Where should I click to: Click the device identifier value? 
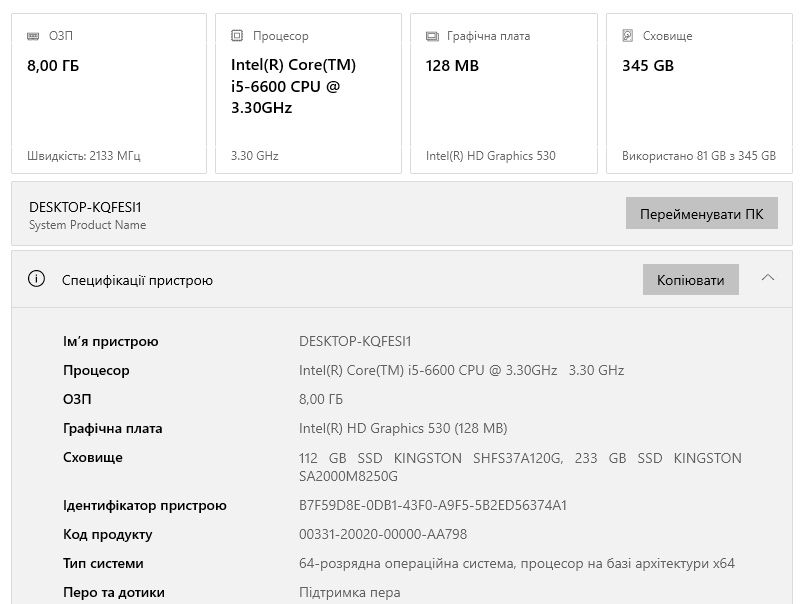[x=432, y=506]
